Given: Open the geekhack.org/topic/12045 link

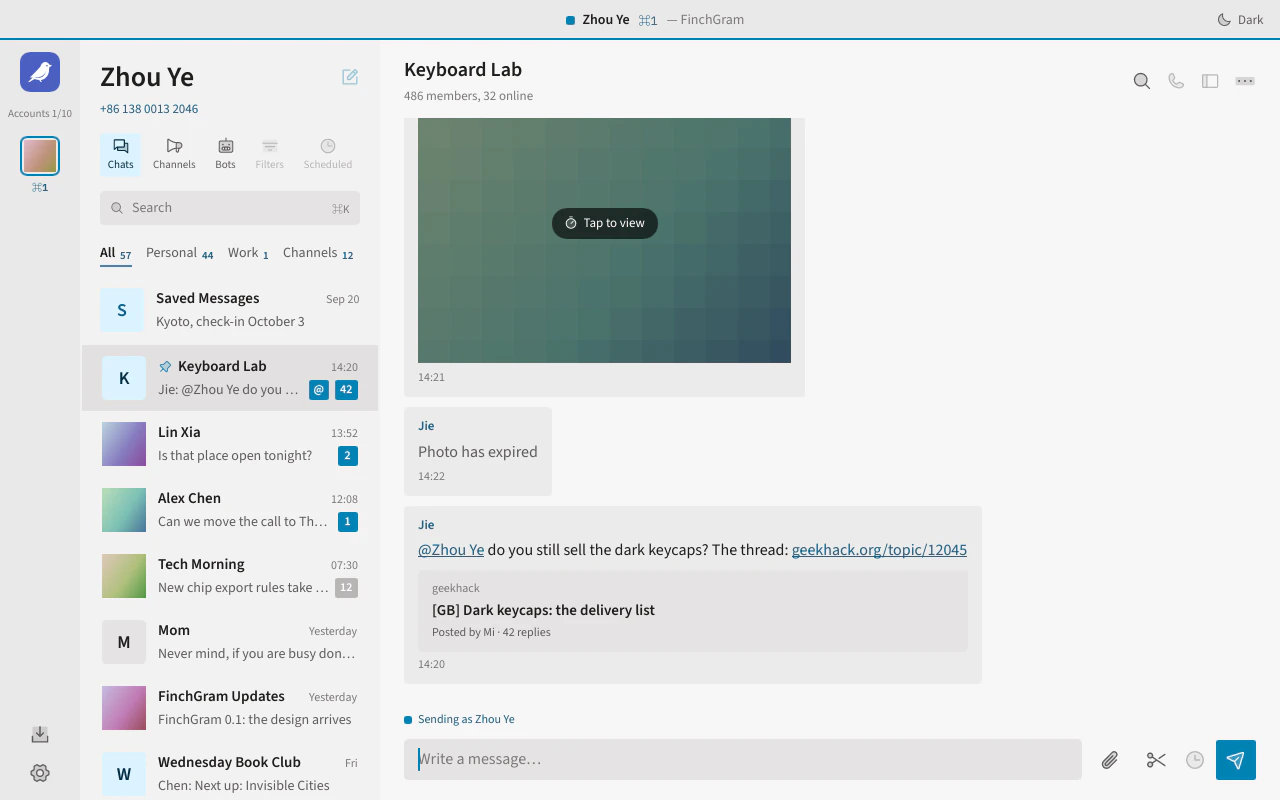Looking at the screenshot, I should coord(879,550).
